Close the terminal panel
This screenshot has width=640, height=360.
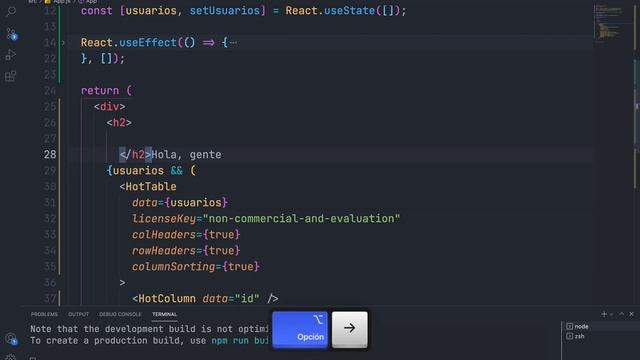(x=631, y=314)
